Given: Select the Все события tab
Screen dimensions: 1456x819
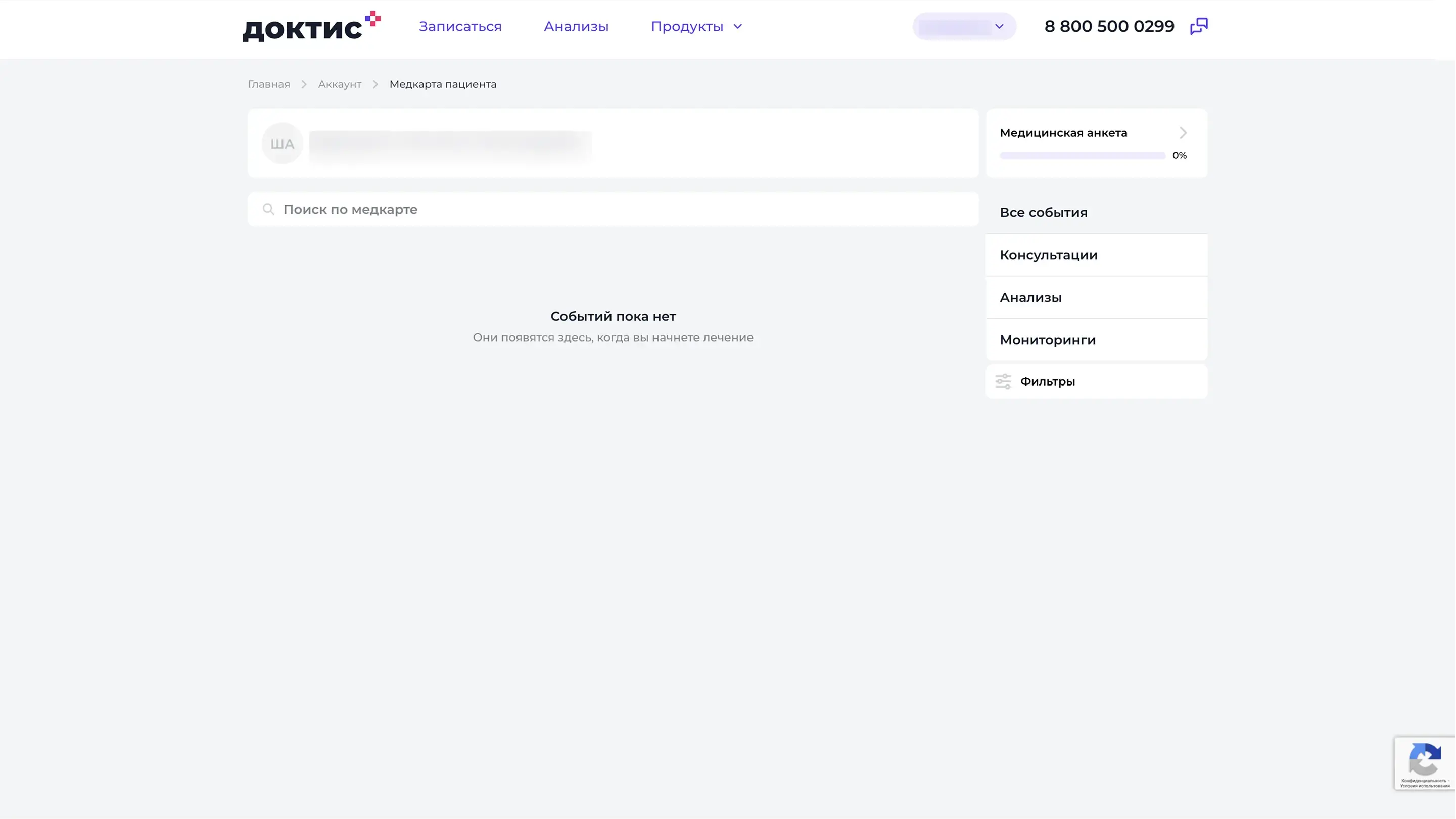Looking at the screenshot, I should click(x=1043, y=213).
